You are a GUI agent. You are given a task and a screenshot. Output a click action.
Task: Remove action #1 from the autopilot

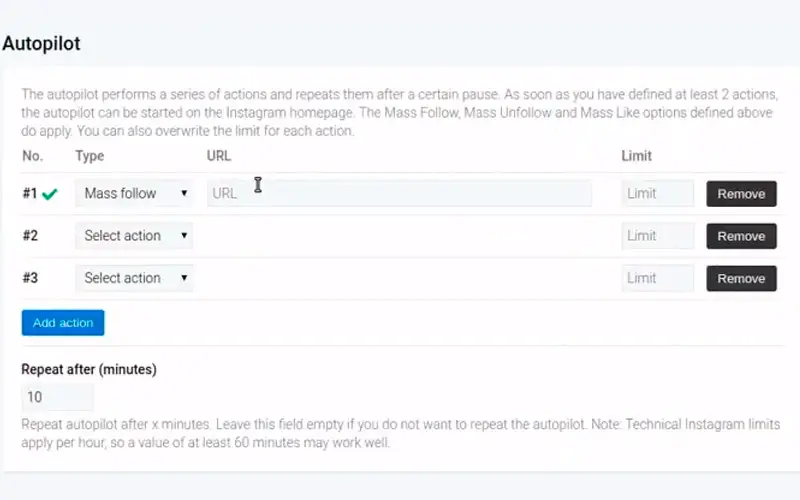[741, 194]
